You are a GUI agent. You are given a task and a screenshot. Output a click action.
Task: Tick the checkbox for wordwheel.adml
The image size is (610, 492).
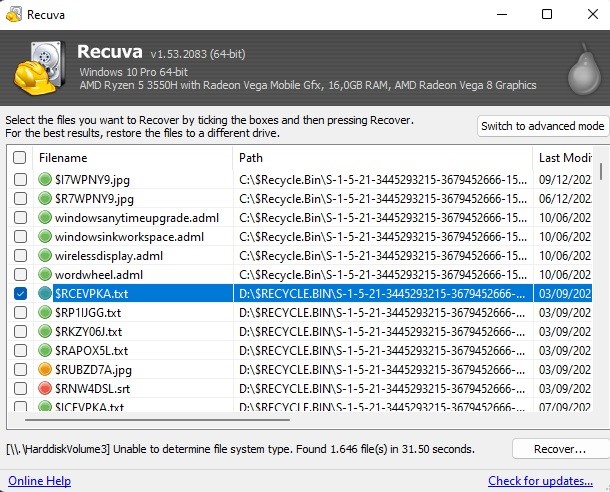coord(20,275)
